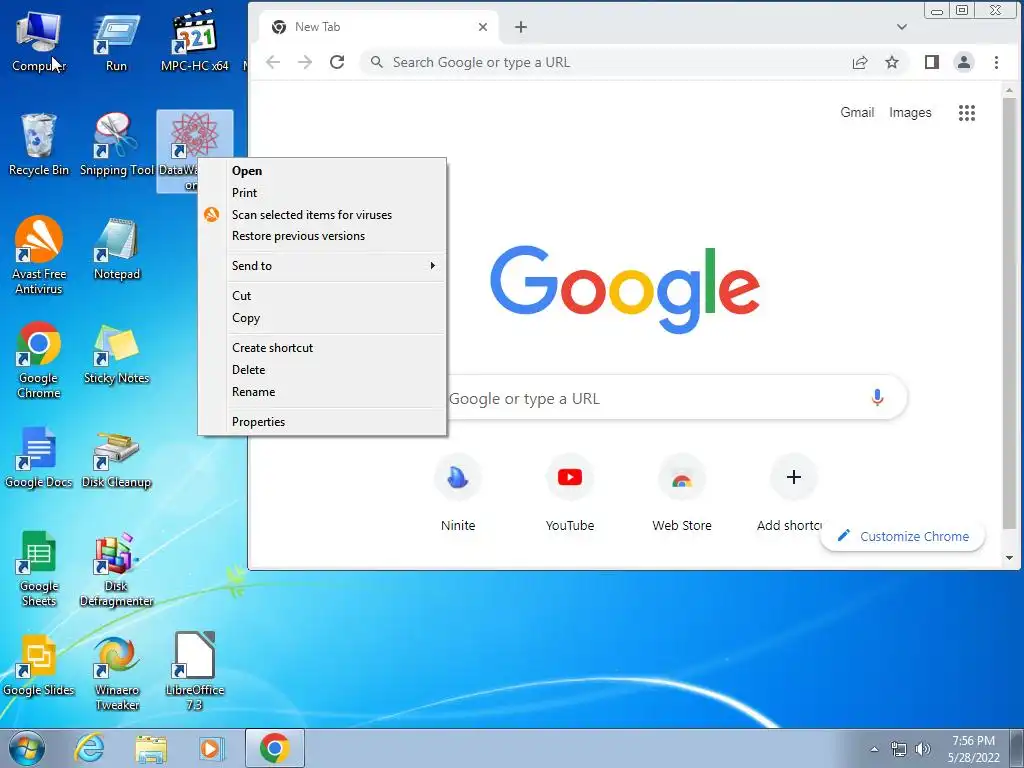1024x768 pixels.
Task: Select the Recycle Bin icon
Action: pyautogui.click(x=39, y=145)
